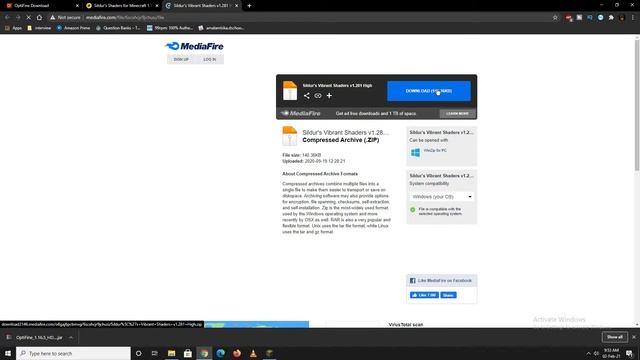Click the Learn More button
This screenshot has height=360, width=640.
(x=457, y=113)
